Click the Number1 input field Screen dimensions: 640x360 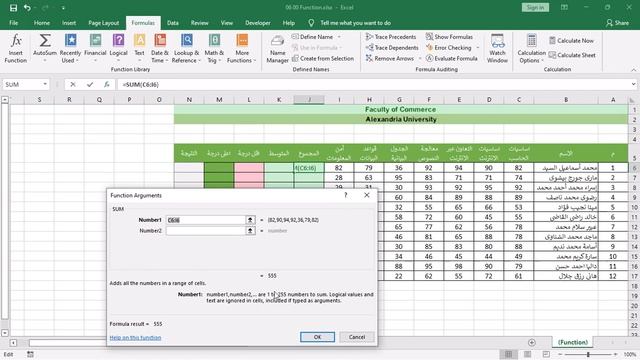206,220
